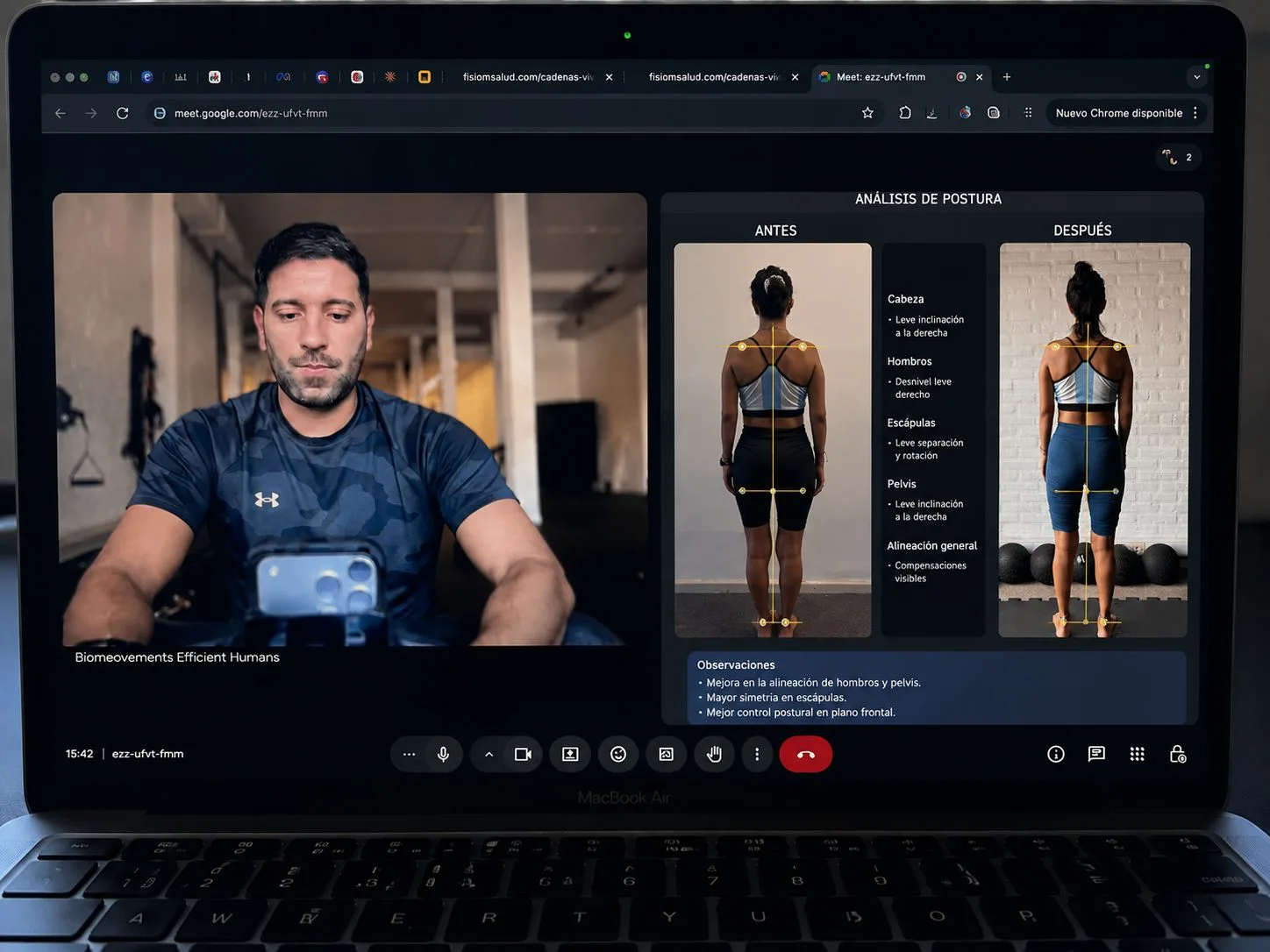The height and width of the screenshot is (952, 1270).
Task: Click the Observaciones heading
Action: (x=736, y=665)
